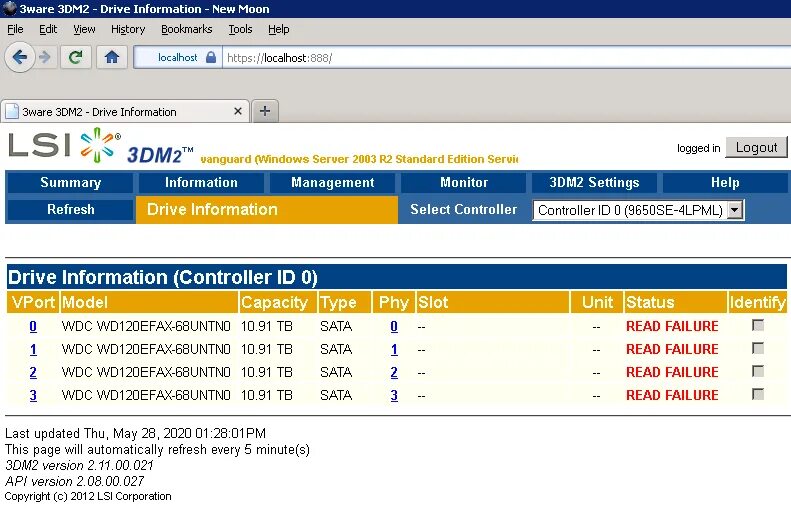Open Phy 0 link

click(x=394, y=326)
